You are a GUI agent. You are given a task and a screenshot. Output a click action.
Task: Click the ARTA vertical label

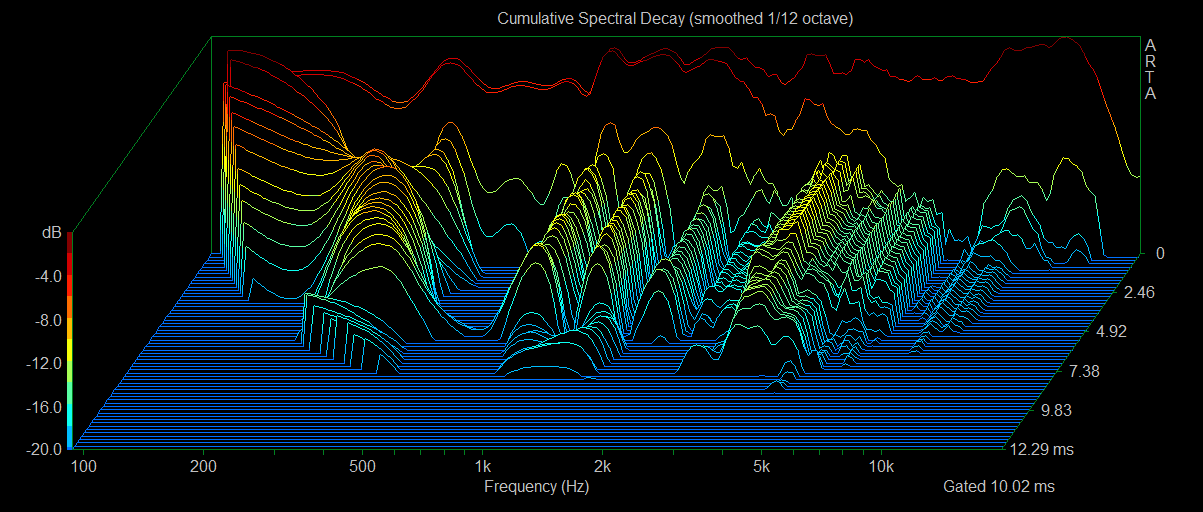pyautogui.click(x=1150, y=70)
